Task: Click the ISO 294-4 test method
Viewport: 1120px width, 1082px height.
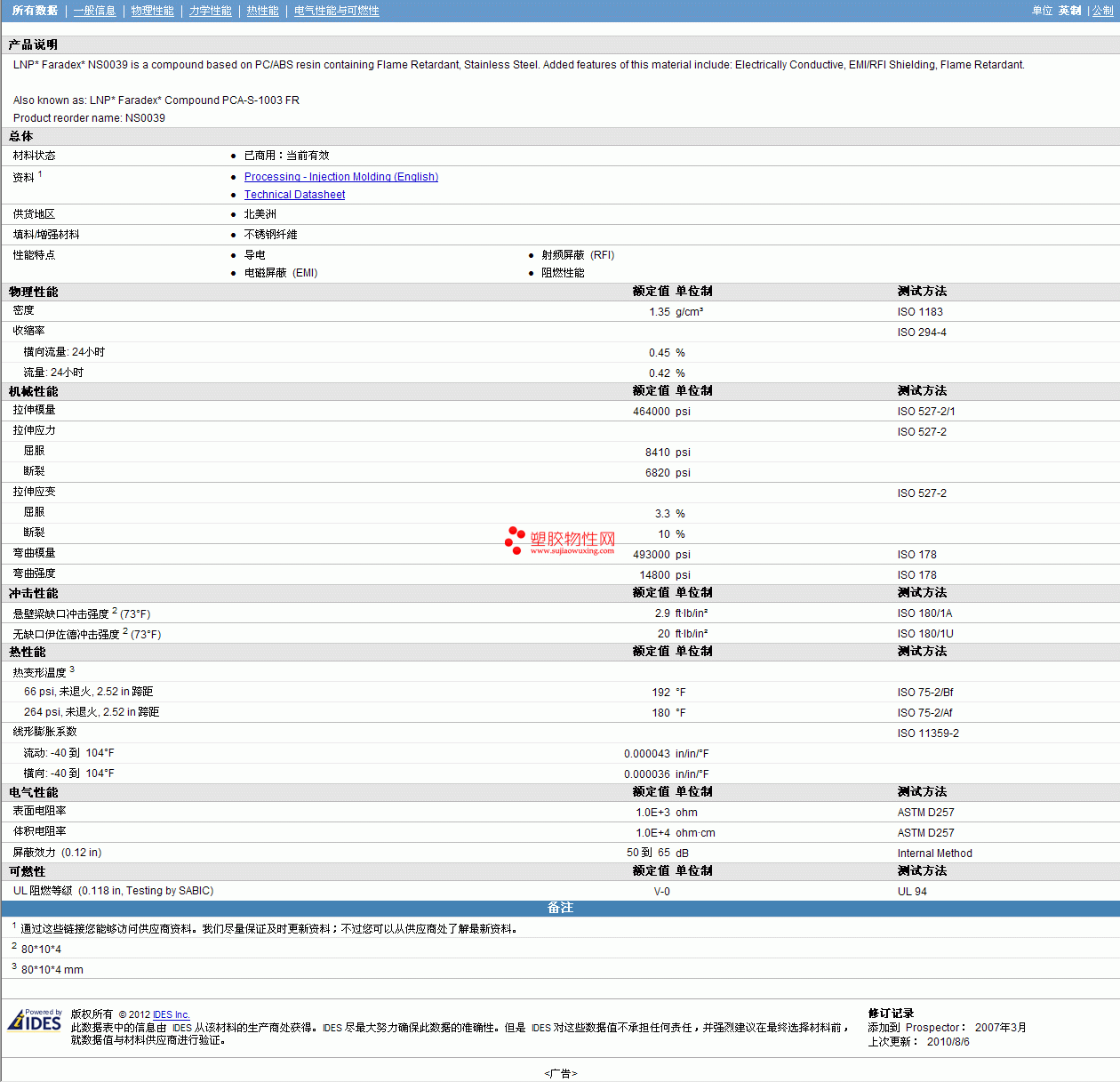Action: 922,333
